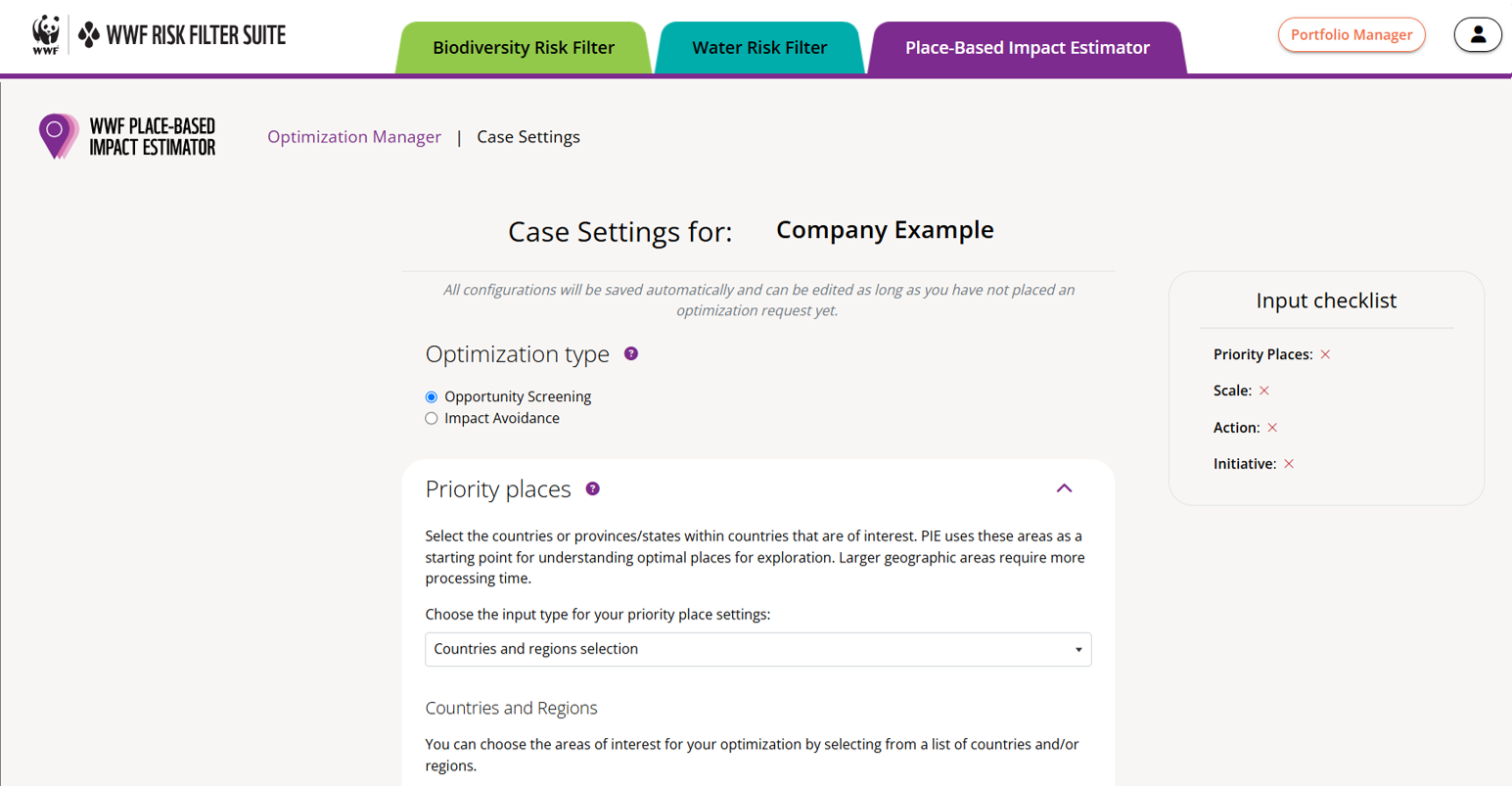Select Opportunity Screening radio button

(x=432, y=397)
